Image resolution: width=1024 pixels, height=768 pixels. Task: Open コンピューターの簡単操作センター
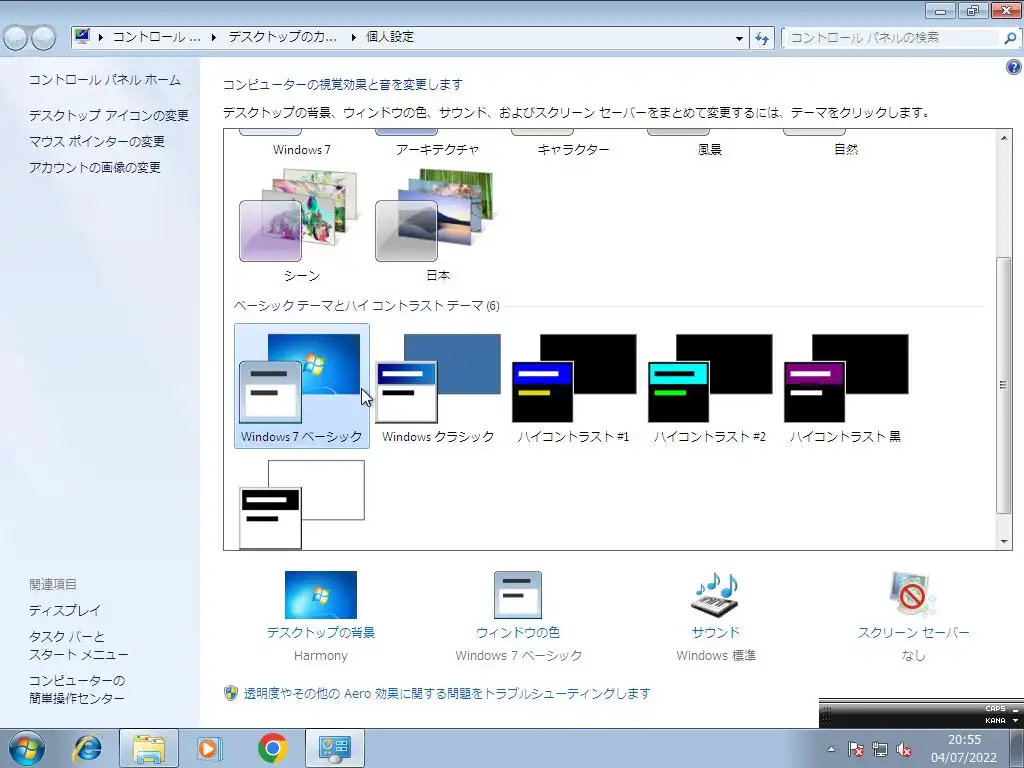point(76,689)
